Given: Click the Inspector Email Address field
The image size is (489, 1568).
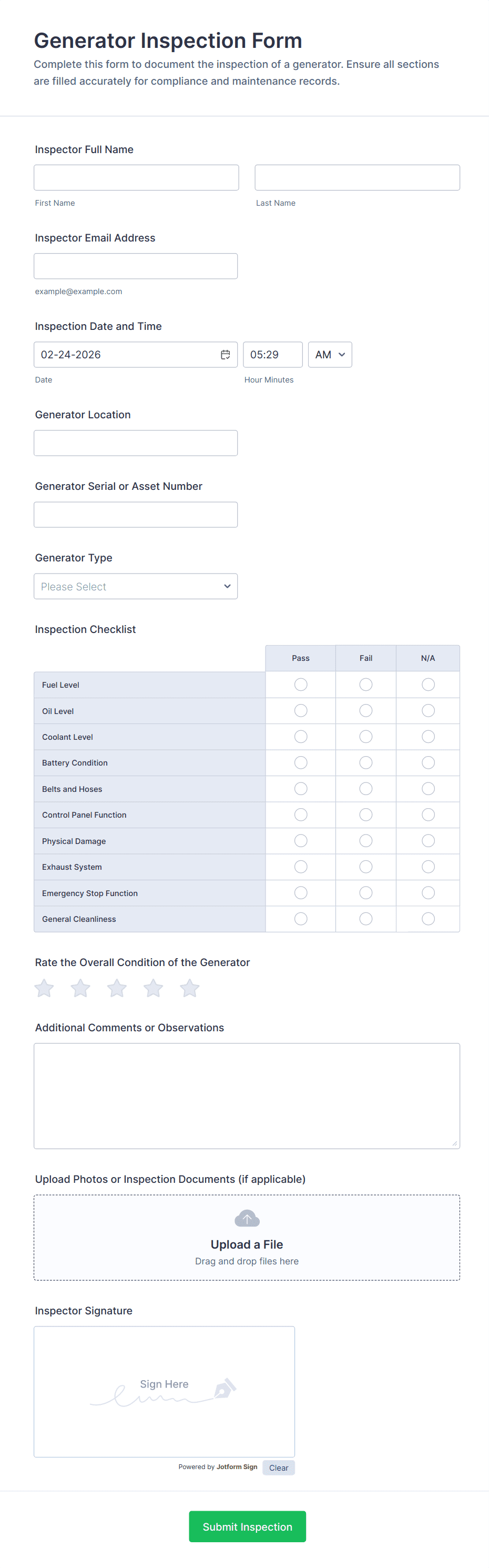Looking at the screenshot, I should tap(136, 266).
